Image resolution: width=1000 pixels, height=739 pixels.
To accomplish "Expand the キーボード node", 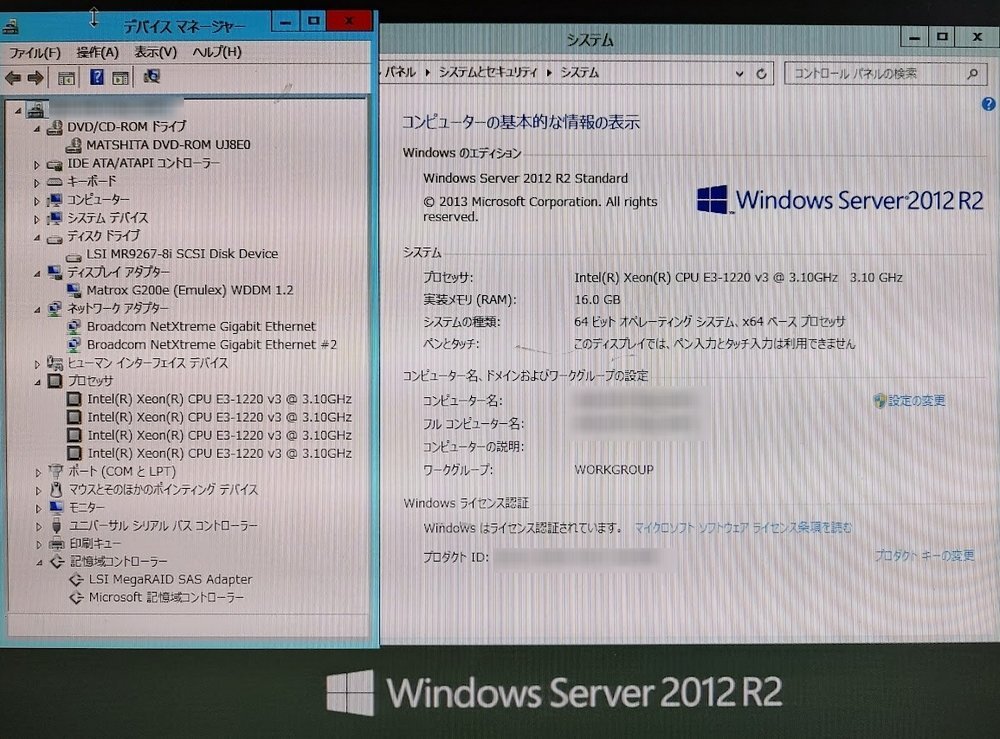I will (37, 182).
